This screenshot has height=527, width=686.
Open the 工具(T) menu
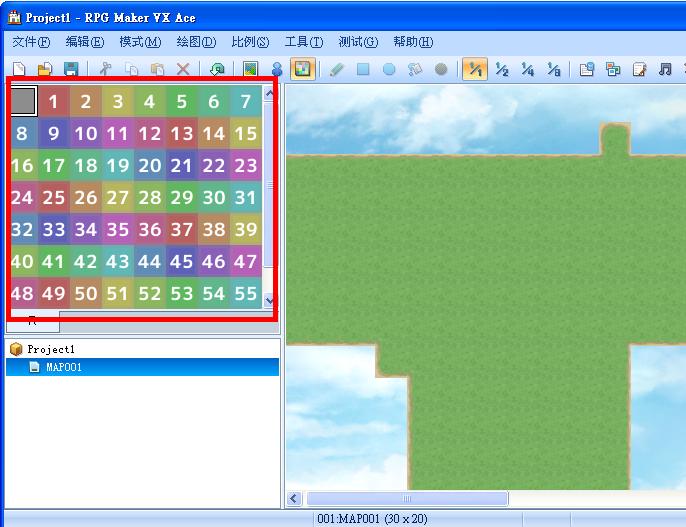pos(304,42)
